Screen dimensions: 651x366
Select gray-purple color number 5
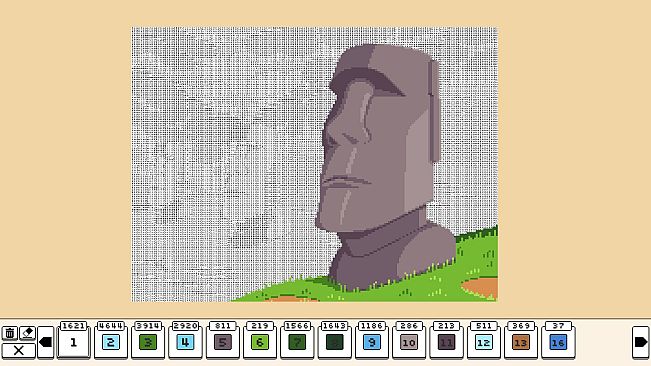(x=223, y=339)
